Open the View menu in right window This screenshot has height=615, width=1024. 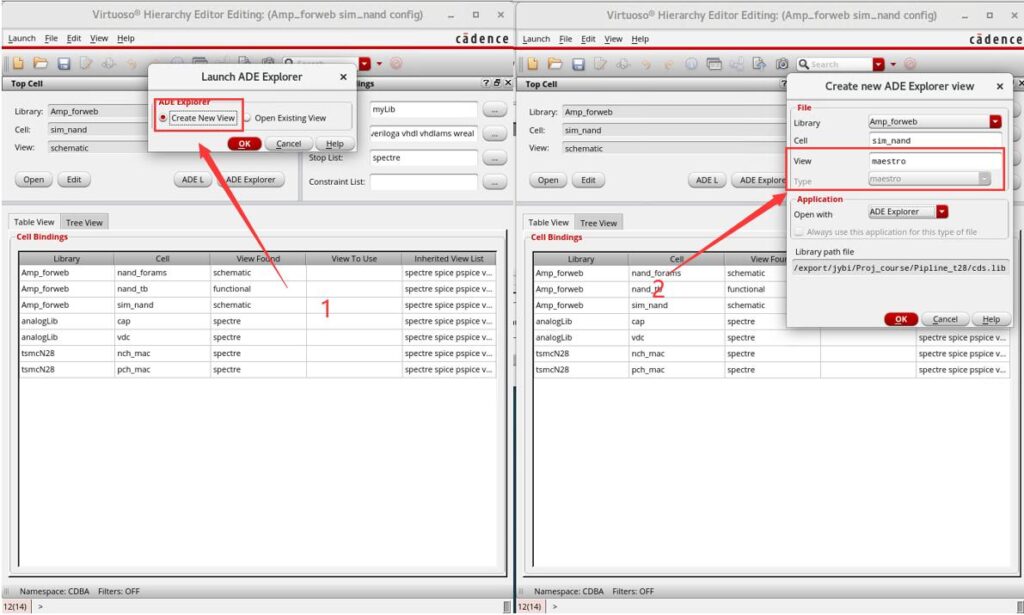point(613,39)
